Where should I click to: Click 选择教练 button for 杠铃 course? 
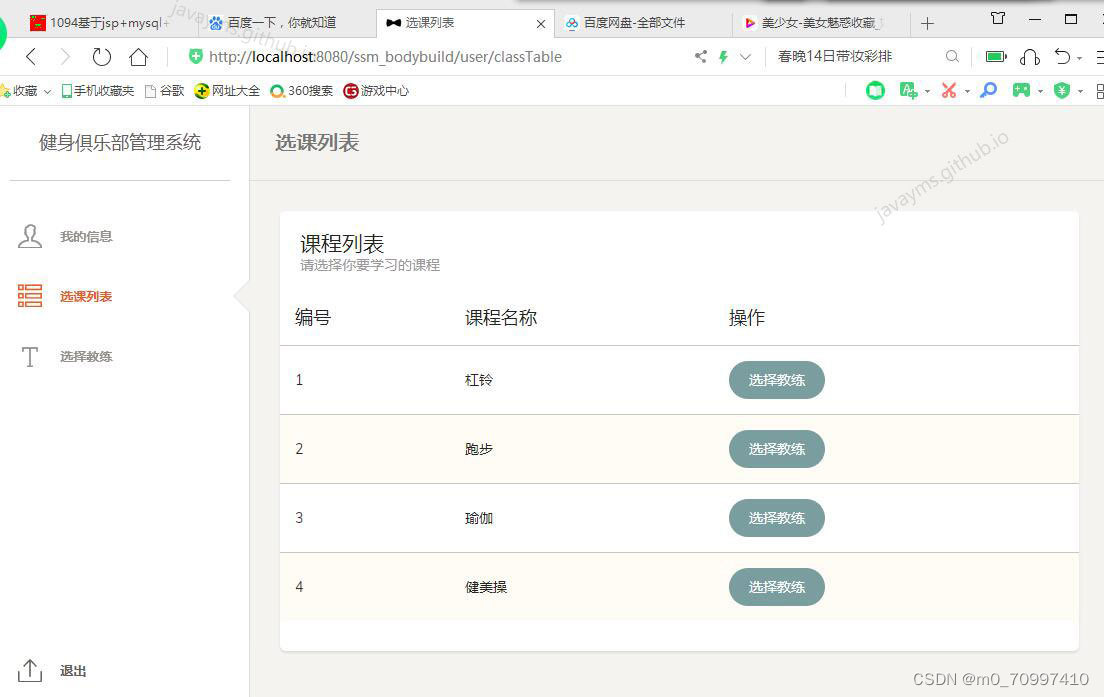coord(777,380)
